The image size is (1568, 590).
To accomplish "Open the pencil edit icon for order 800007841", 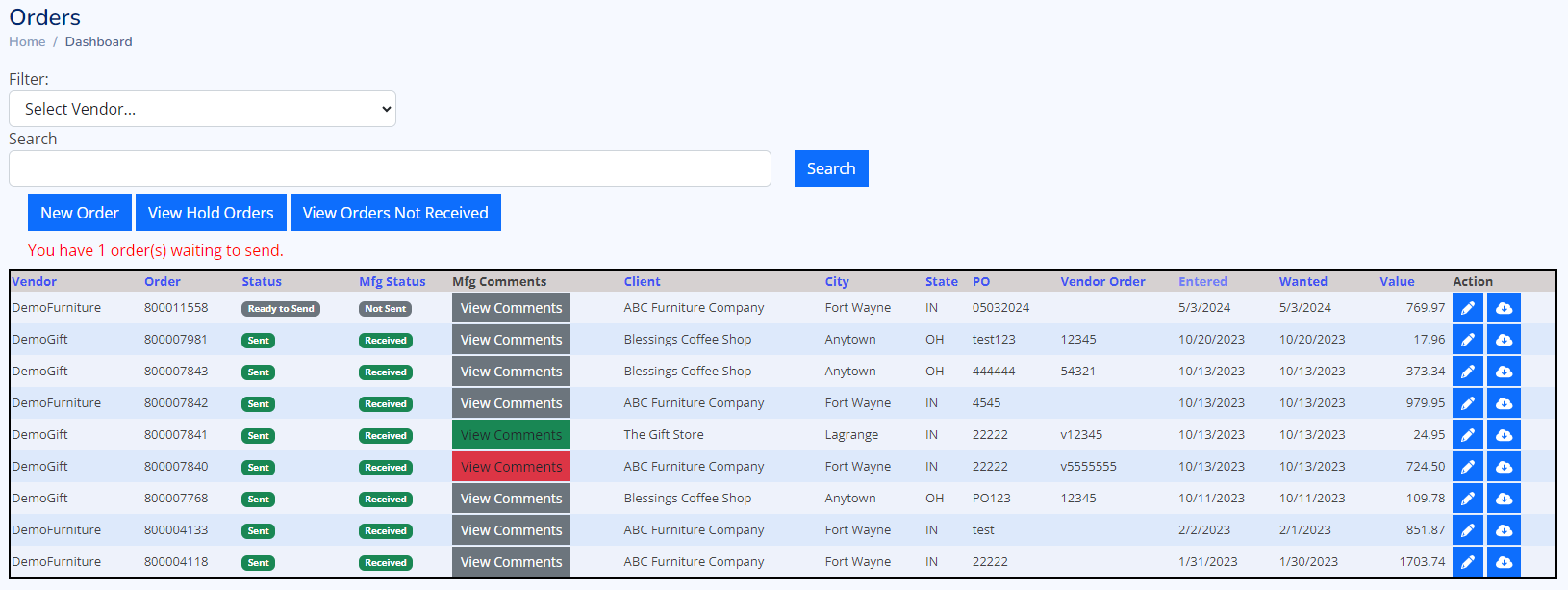I will pos(1467,435).
